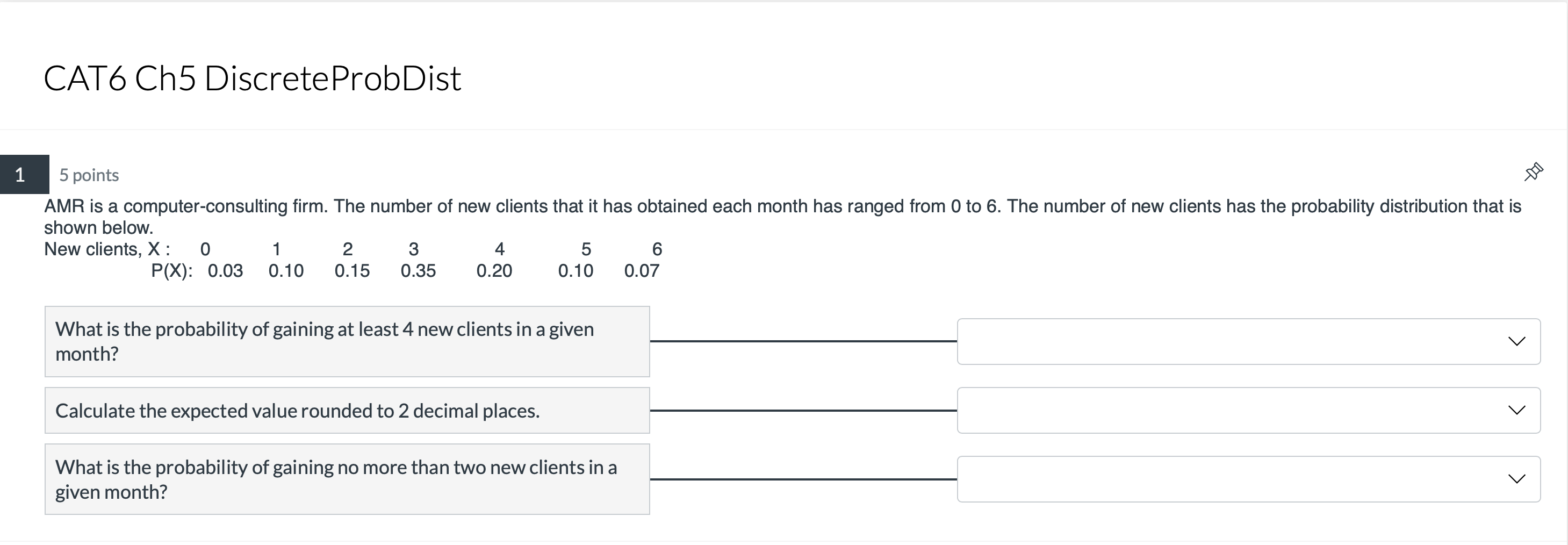Screen dimensions: 1568x545
Task: Click the X value 3 in the distribution table
Action: click(413, 249)
